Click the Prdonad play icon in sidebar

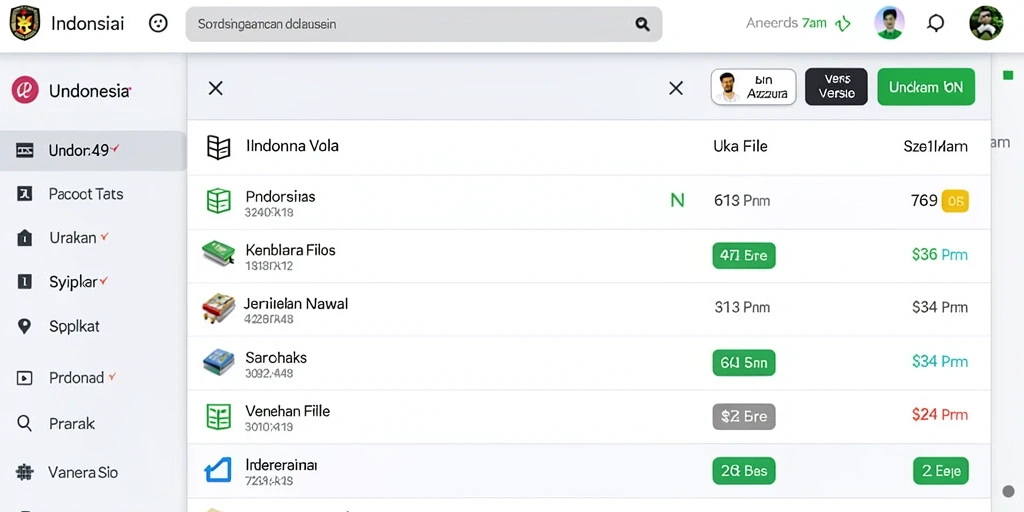tap(24, 377)
